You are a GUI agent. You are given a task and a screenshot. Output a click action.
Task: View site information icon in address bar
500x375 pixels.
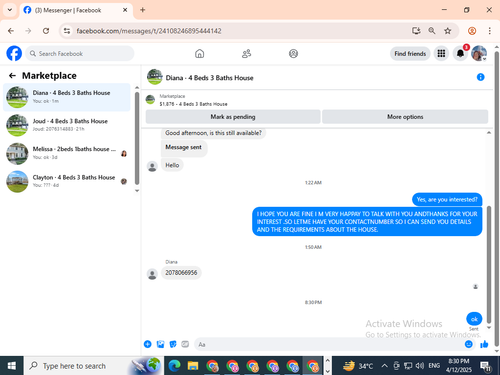click(67, 31)
